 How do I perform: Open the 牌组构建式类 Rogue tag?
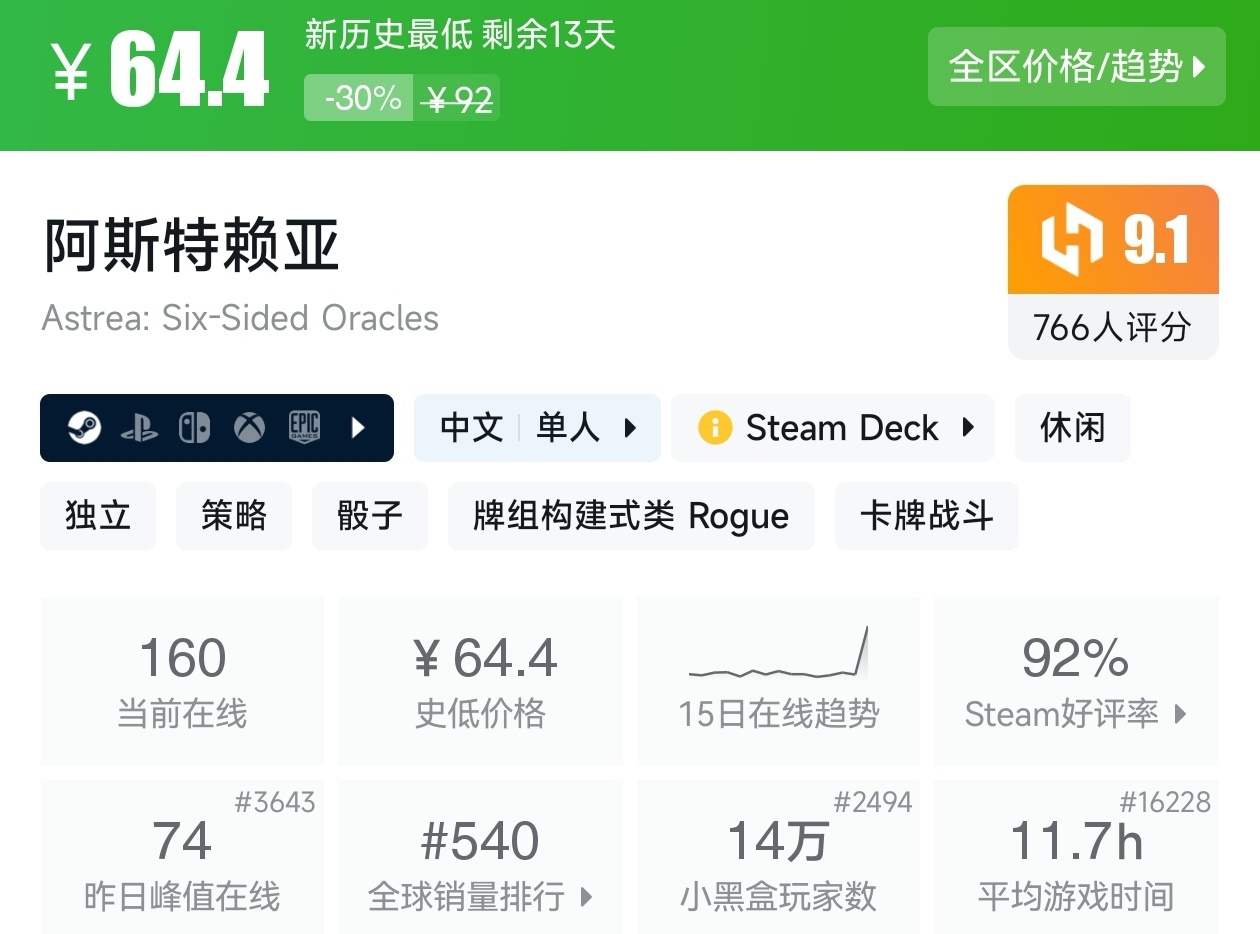click(x=631, y=516)
